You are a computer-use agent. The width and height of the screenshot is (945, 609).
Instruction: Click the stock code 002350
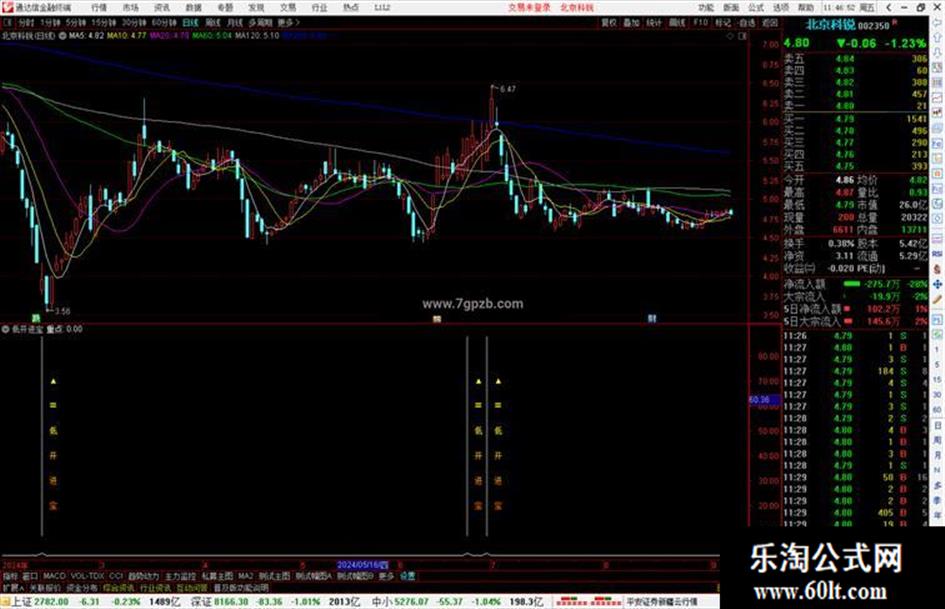[874, 25]
